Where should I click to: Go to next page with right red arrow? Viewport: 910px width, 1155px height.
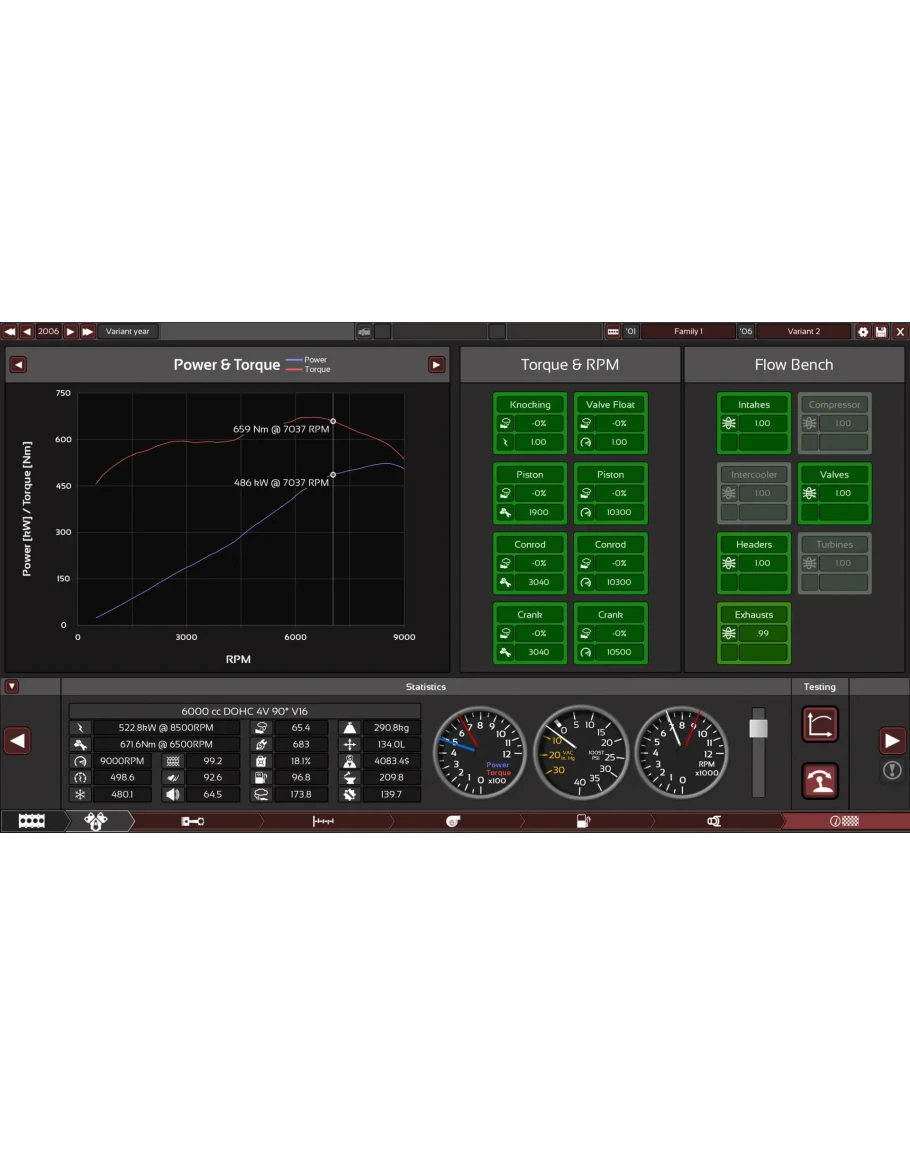point(893,741)
